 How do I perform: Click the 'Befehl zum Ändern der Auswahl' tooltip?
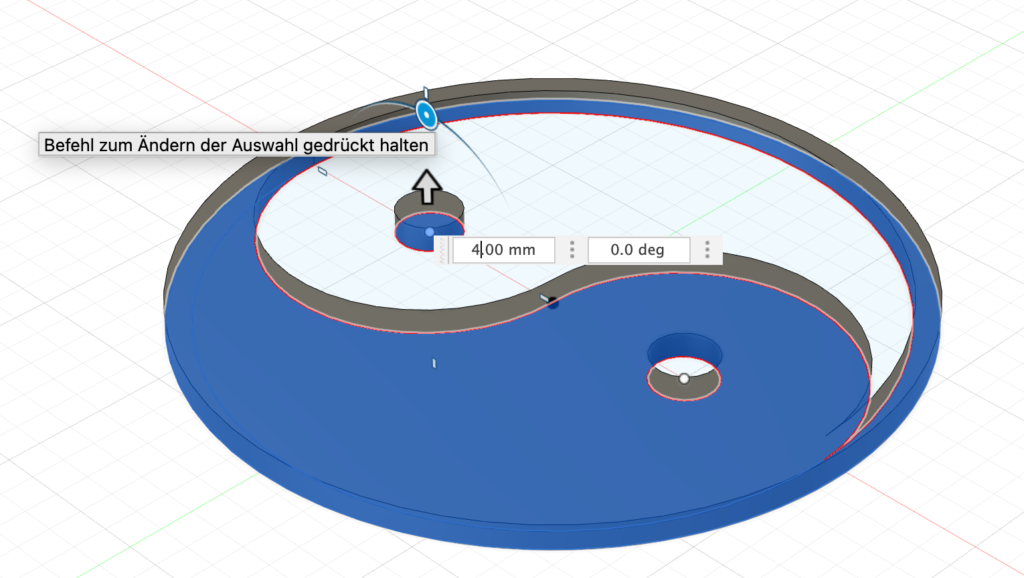click(236, 145)
